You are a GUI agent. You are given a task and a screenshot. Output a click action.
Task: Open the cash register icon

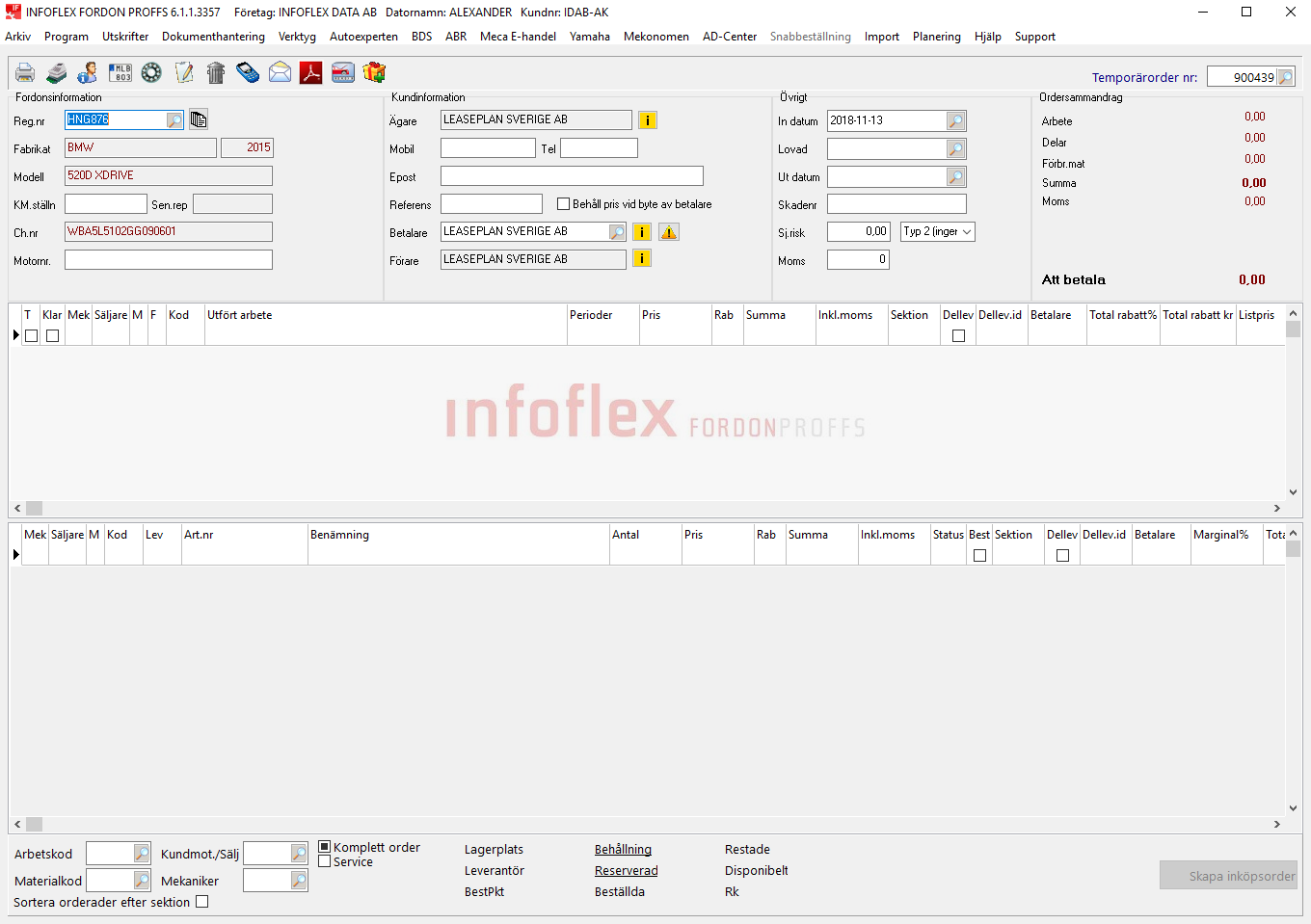pos(57,73)
